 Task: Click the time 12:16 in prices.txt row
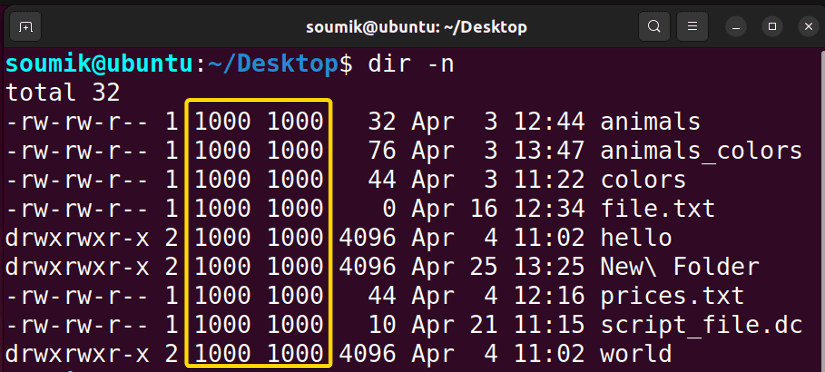tap(549, 297)
